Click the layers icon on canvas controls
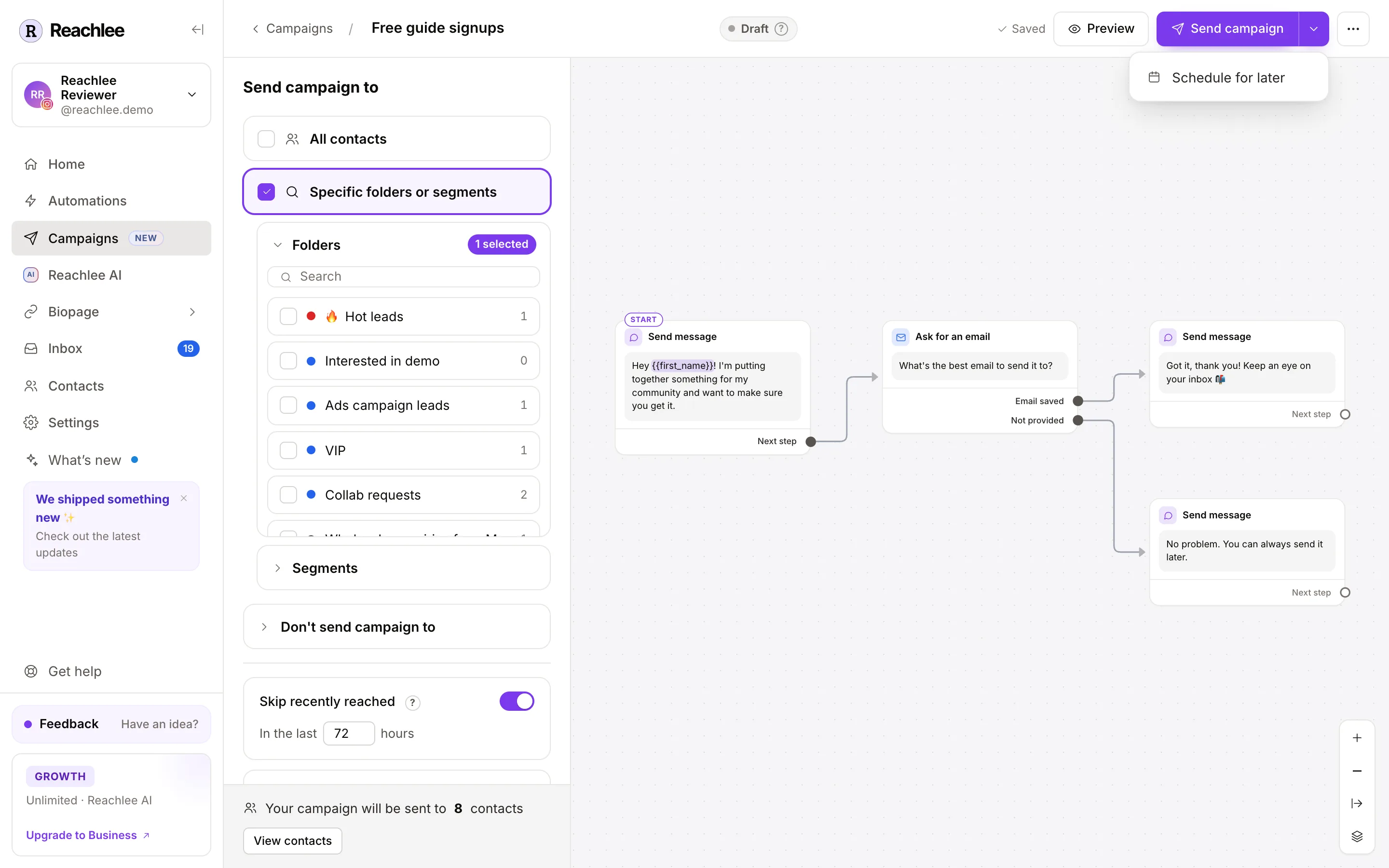Viewport: 1389px width, 868px height. coord(1357,837)
